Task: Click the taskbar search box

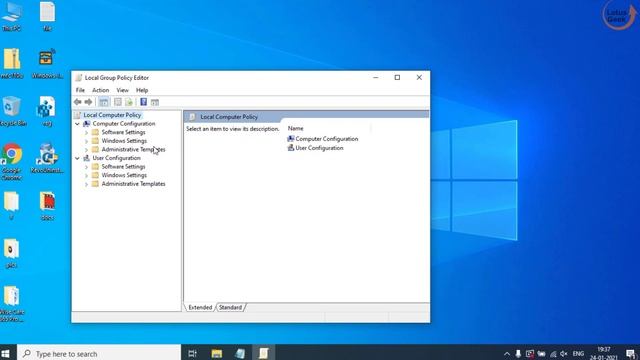Action: 99,353
